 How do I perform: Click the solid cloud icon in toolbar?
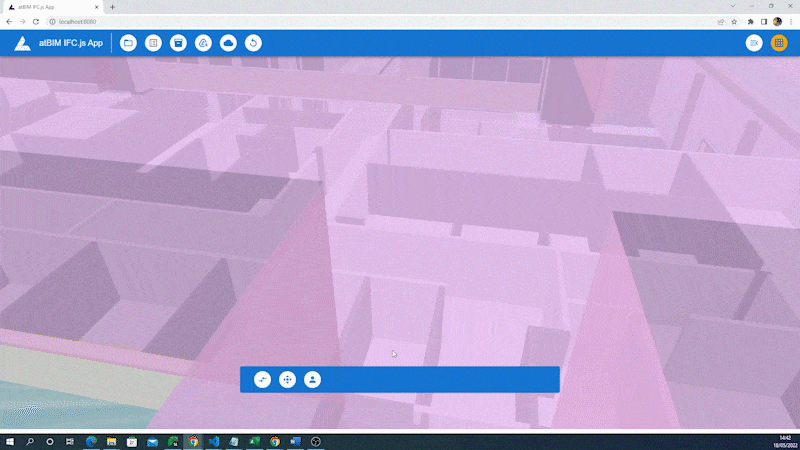(x=228, y=43)
